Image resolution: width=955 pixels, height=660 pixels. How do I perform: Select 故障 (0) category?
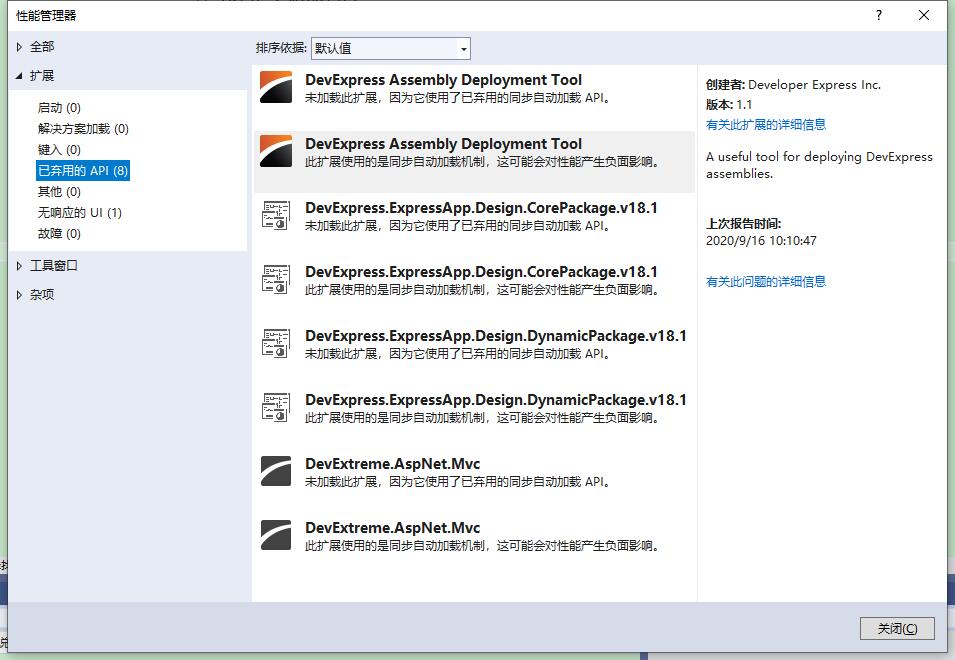point(59,234)
